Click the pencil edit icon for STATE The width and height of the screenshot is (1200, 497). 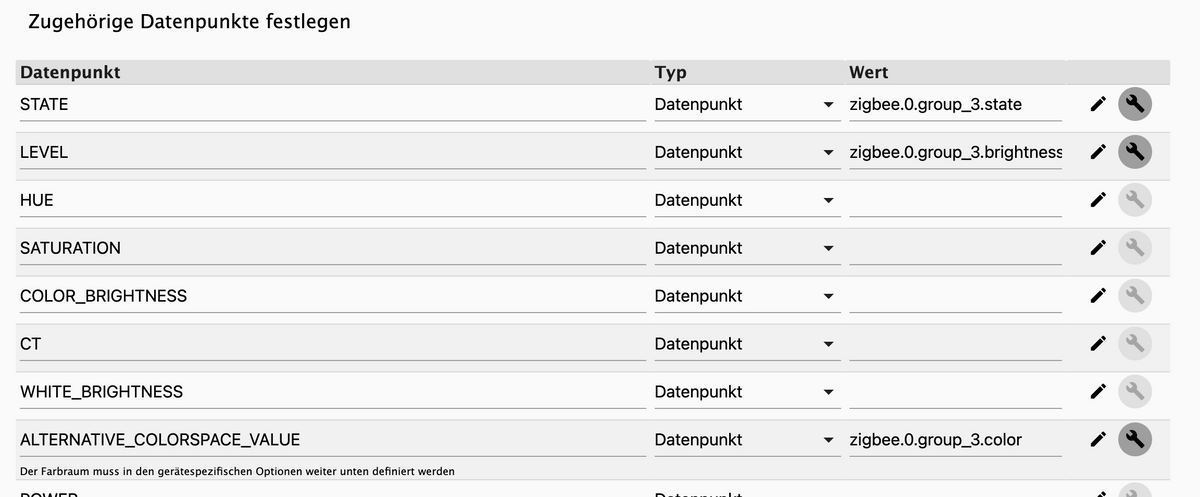(1098, 104)
